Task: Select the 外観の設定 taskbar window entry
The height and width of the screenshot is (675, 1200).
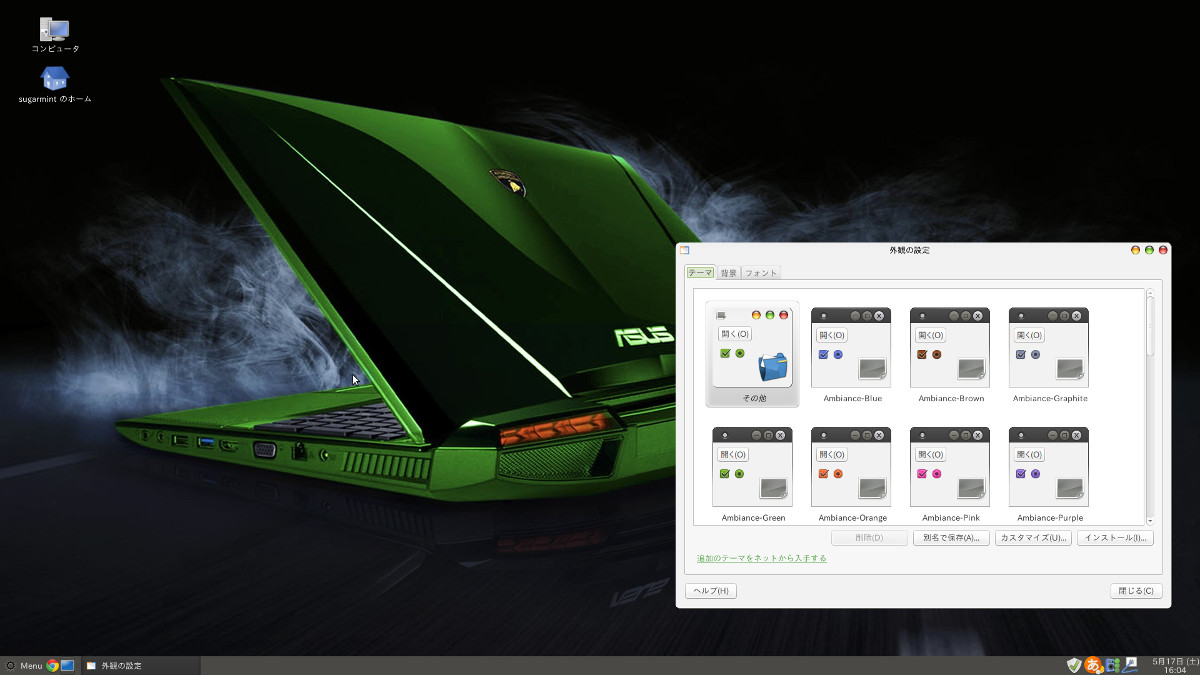Action: [x=140, y=665]
